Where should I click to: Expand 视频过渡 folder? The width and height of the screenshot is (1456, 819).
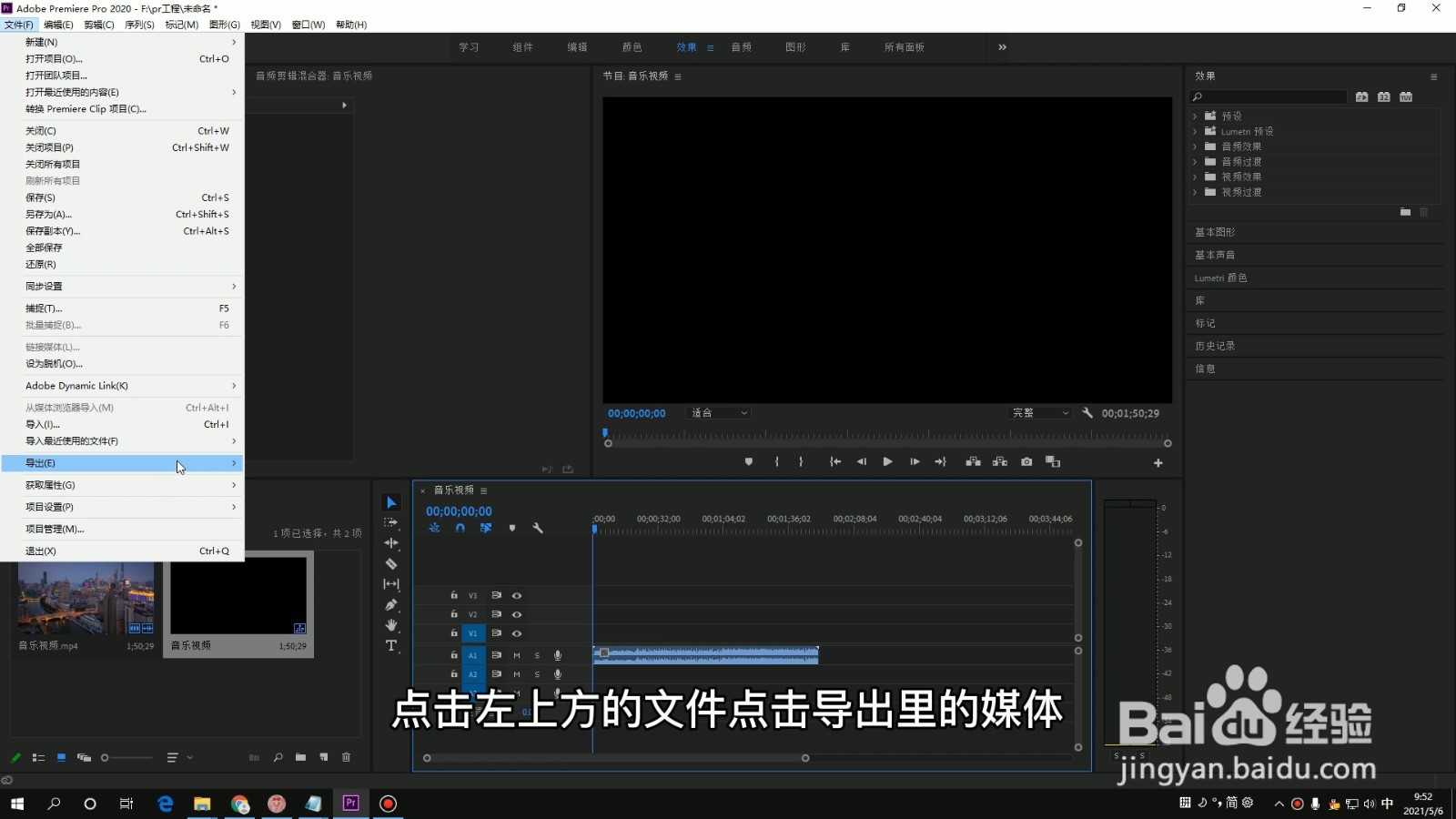(1195, 193)
